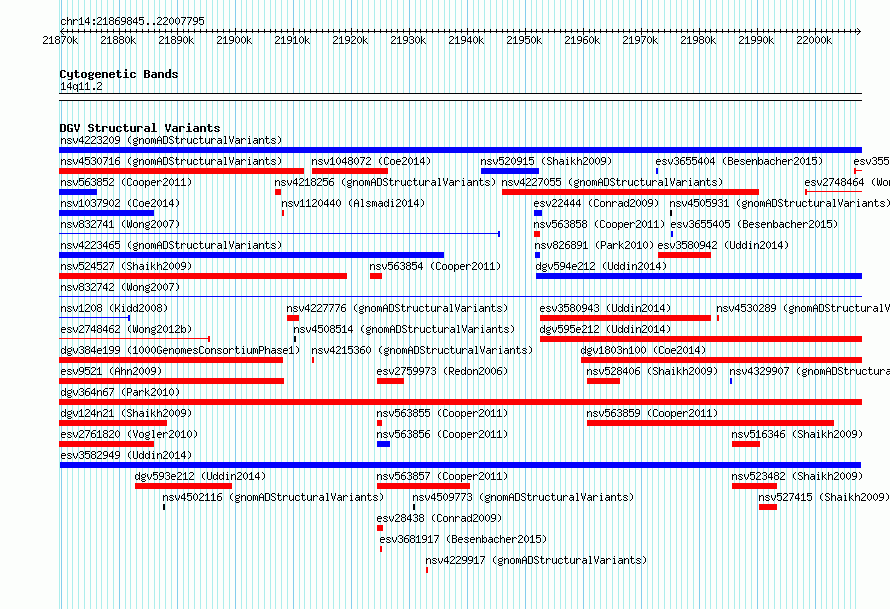Open esv3655405 (Besenbacher2015) label

754,224
